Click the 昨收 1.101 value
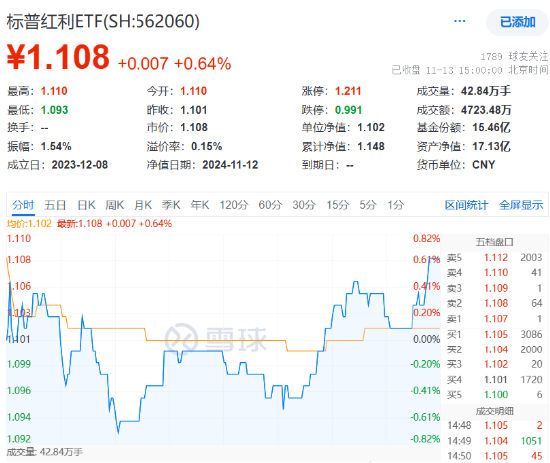The width and height of the screenshot is (550, 463). [x=194, y=110]
